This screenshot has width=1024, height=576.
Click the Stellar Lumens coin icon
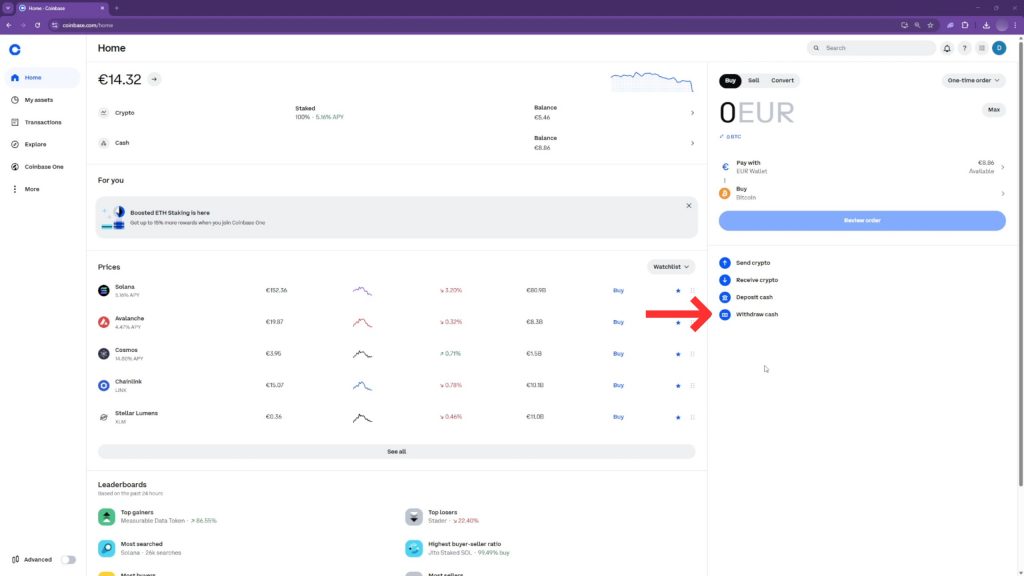104,417
